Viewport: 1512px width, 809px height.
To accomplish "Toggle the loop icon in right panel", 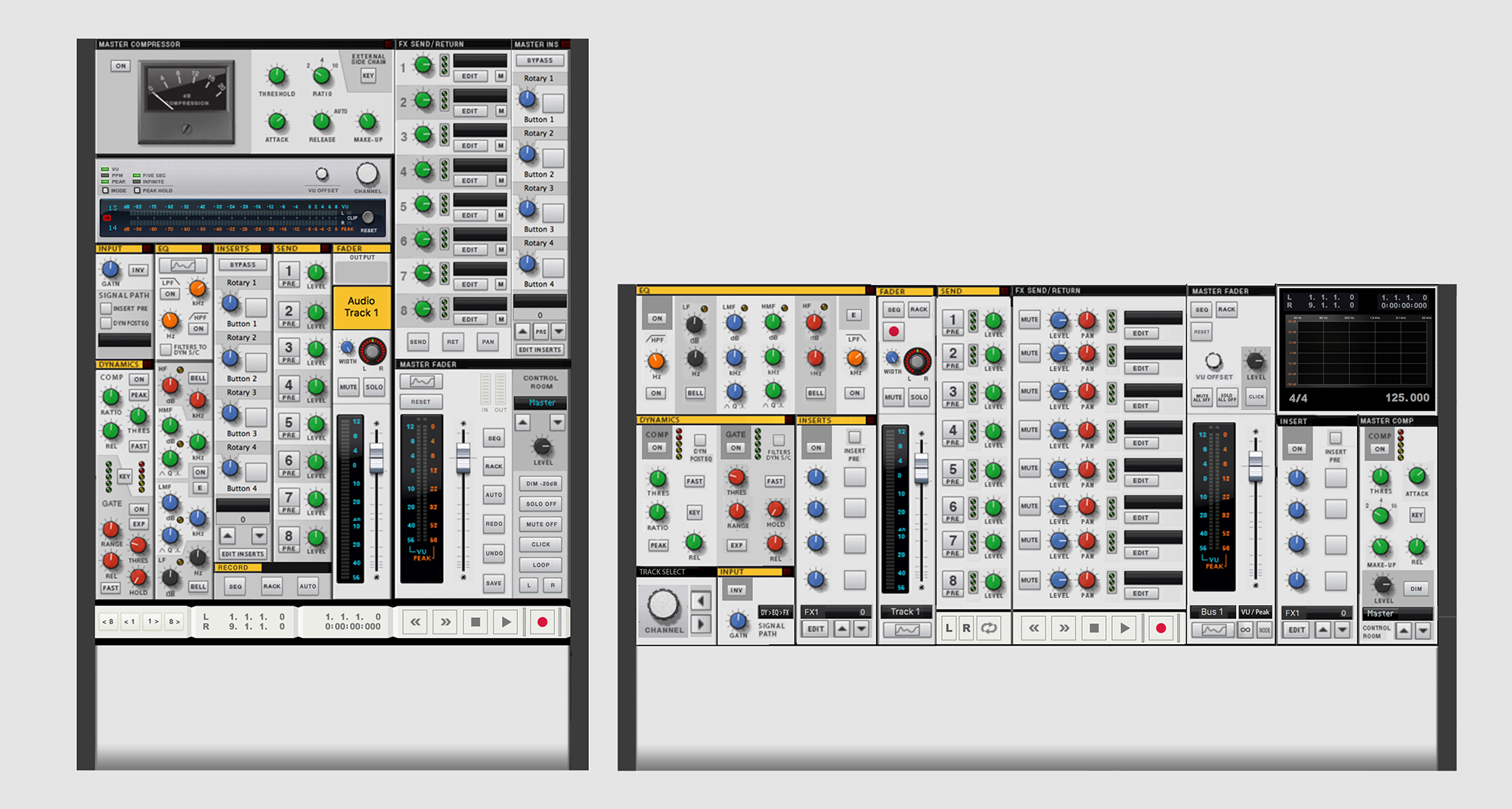I will 989,628.
